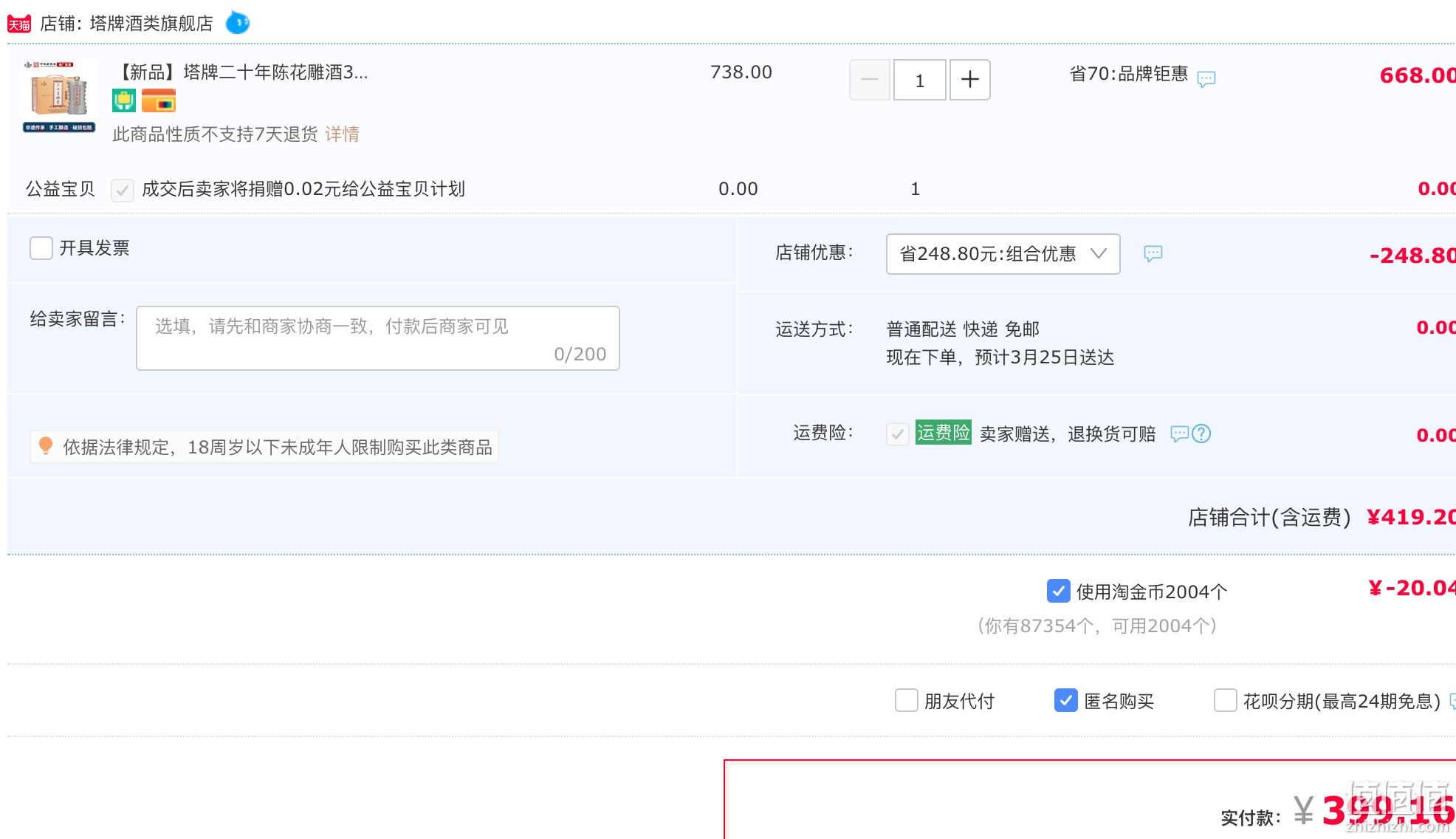Click the Tmall logo icon beside store name

tap(19, 24)
